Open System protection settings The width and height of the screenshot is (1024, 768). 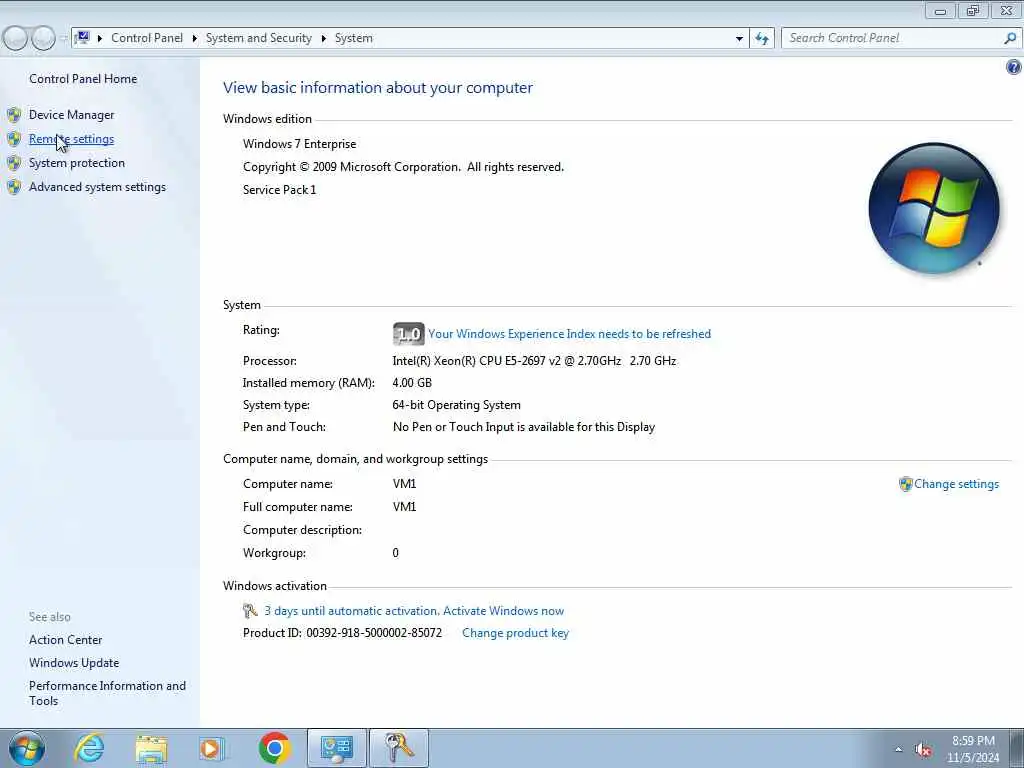[76, 163]
